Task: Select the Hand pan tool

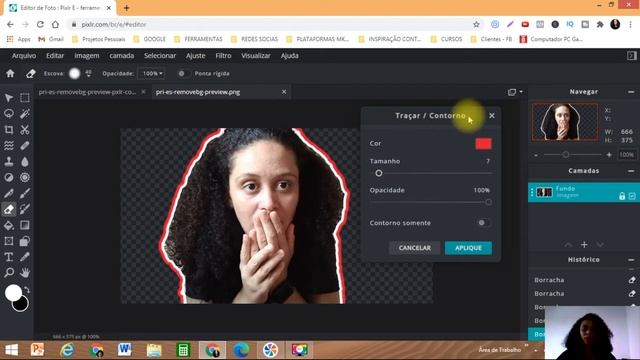Action: [25, 273]
